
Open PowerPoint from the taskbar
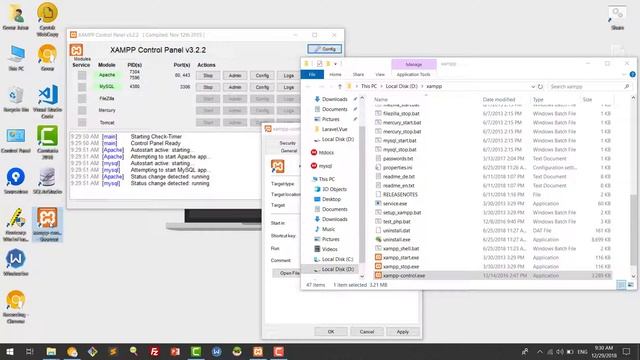175,351
